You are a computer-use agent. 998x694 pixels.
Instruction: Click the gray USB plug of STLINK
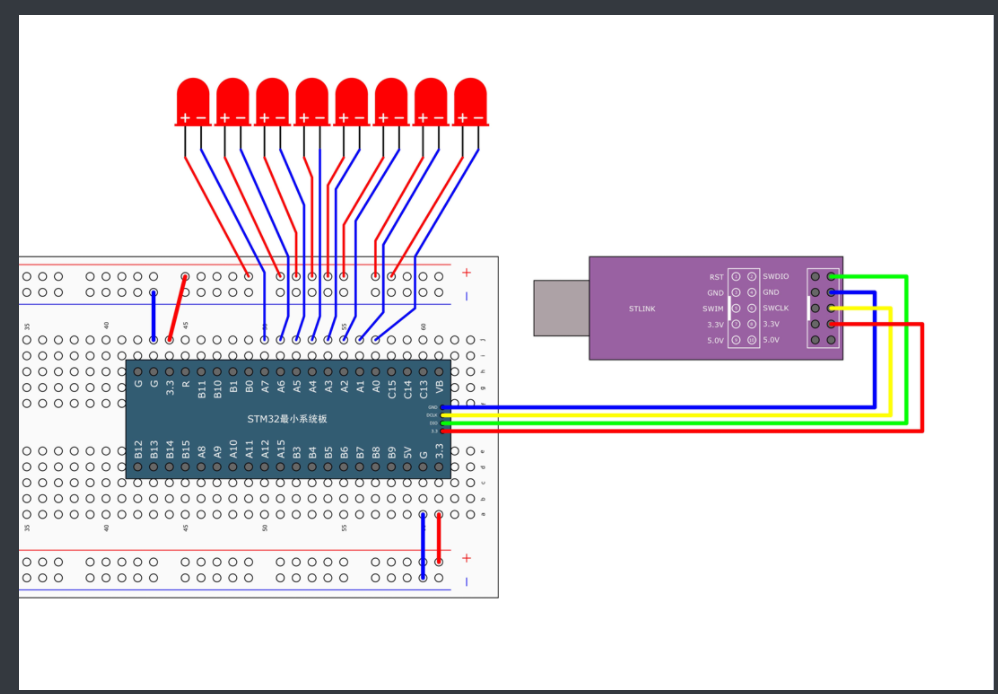point(561,308)
